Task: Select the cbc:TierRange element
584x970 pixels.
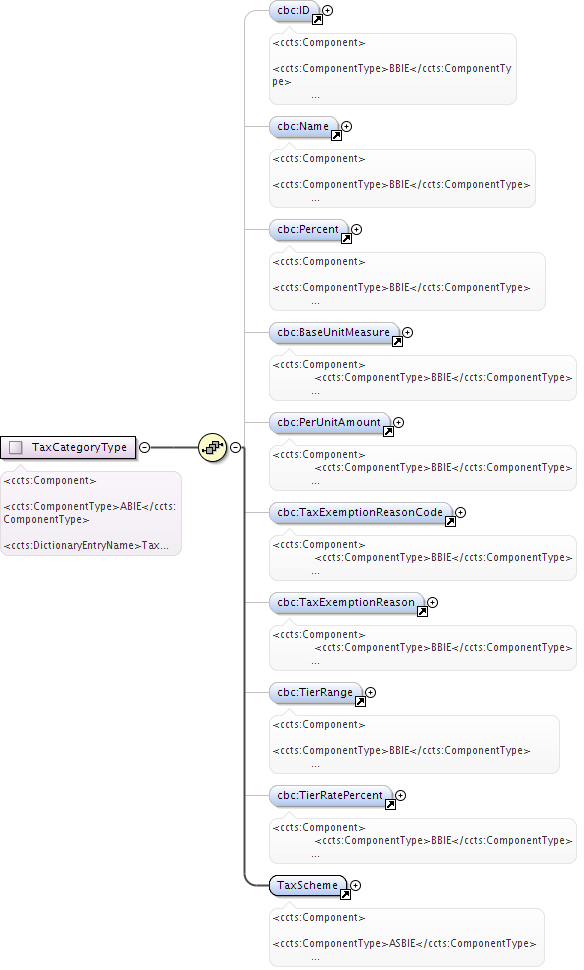Action: tap(315, 692)
